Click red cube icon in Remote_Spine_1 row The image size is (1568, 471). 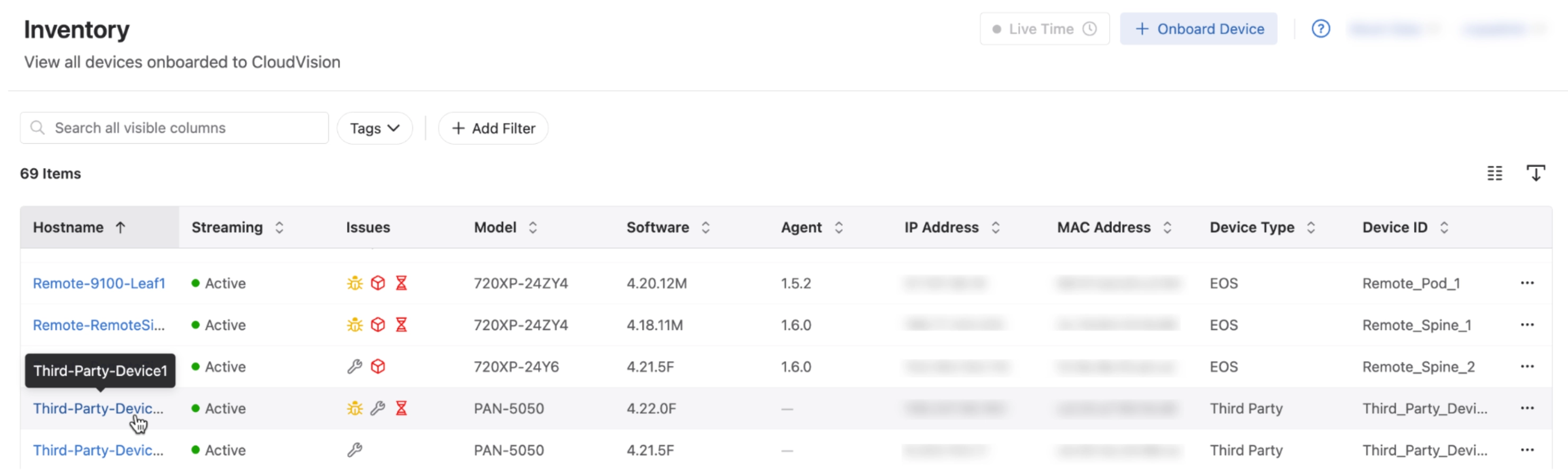(378, 325)
